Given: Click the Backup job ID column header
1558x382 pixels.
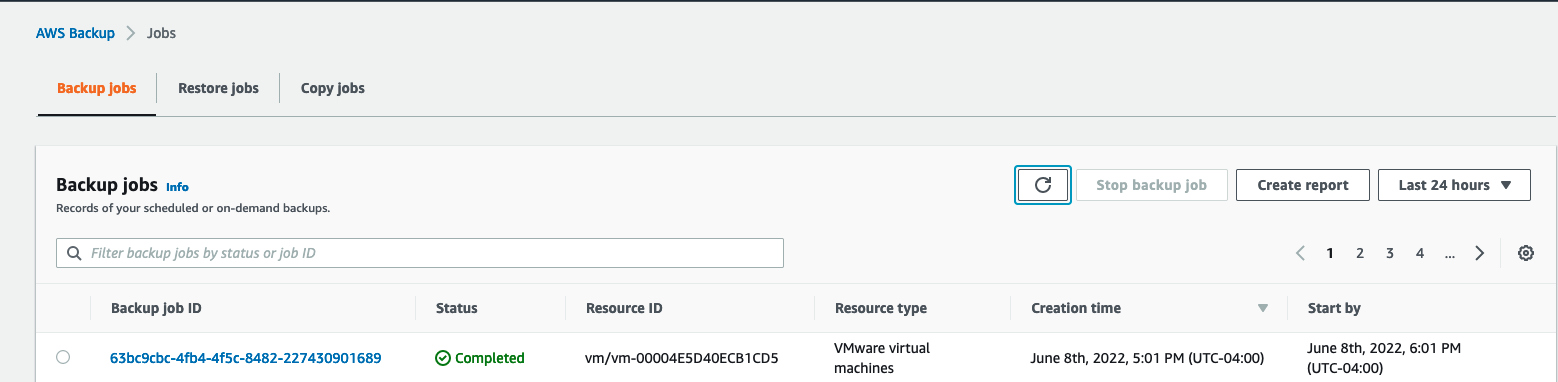Looking at the screenshot, I should click(x=156, y=308).
